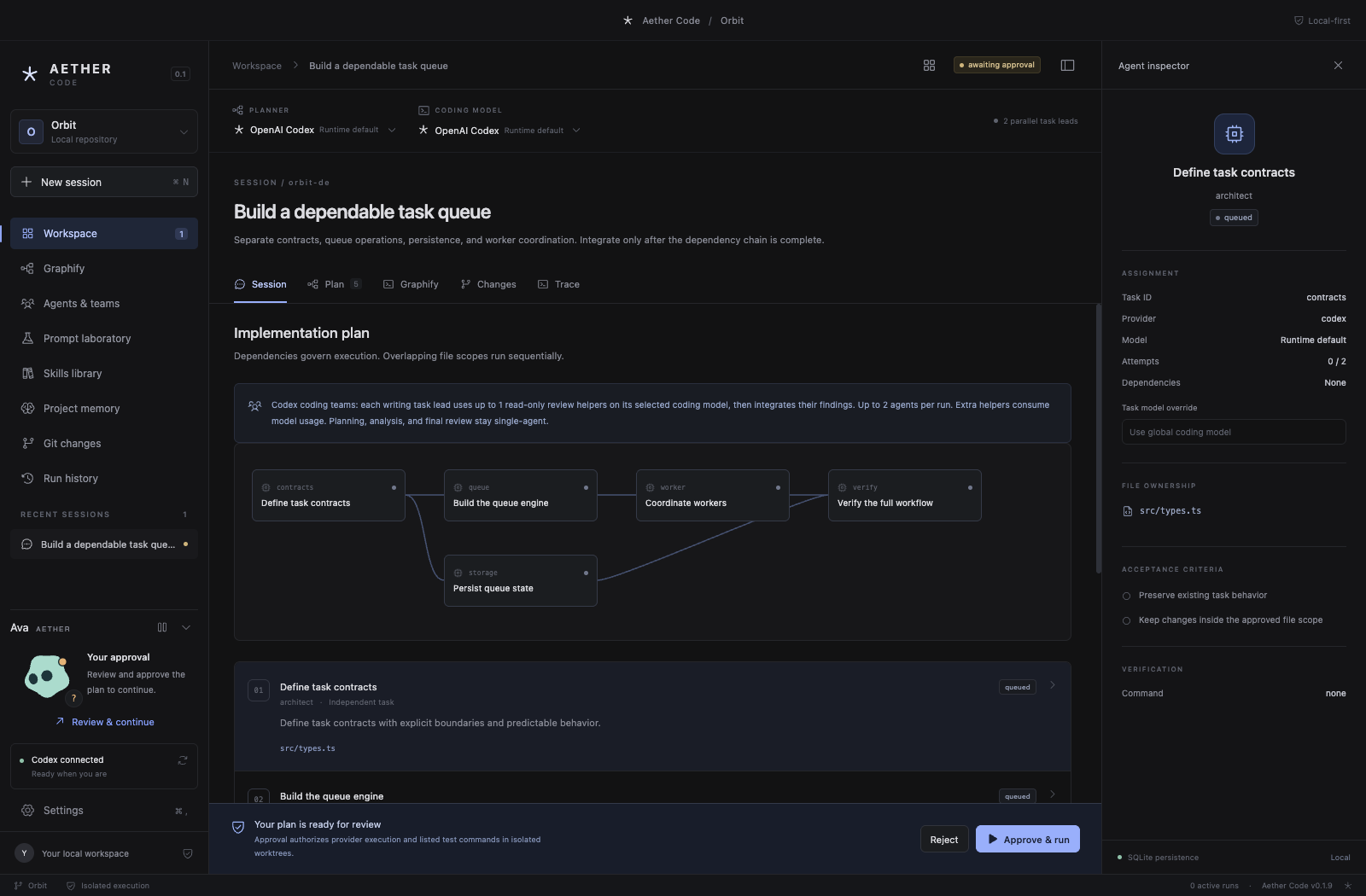Viewport: 1366px width, 896px height.
Task: Open Agents & teams in sidebar
Action: coord(104,304)
